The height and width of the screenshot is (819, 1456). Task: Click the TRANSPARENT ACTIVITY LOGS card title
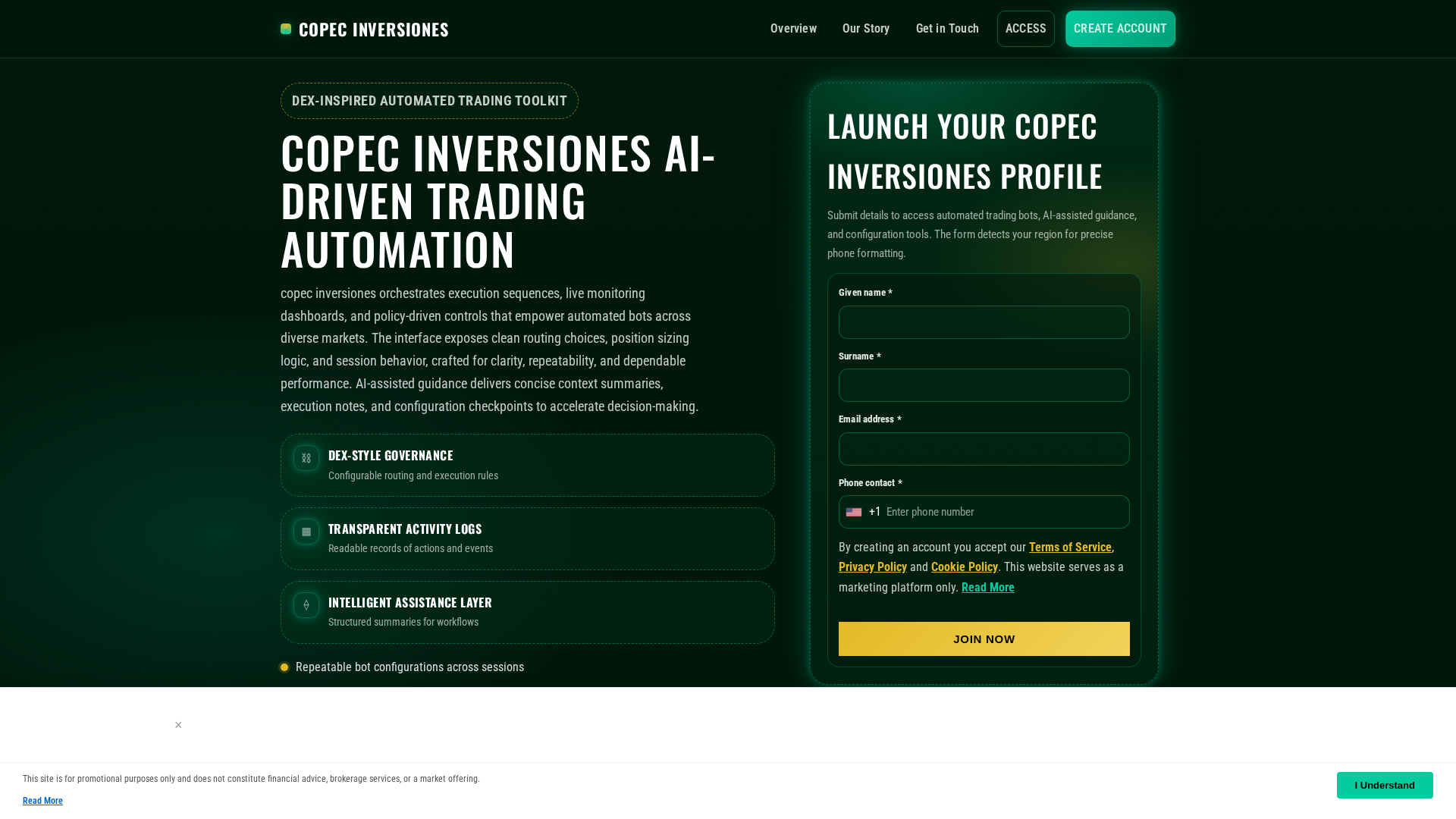pos(405,529)
